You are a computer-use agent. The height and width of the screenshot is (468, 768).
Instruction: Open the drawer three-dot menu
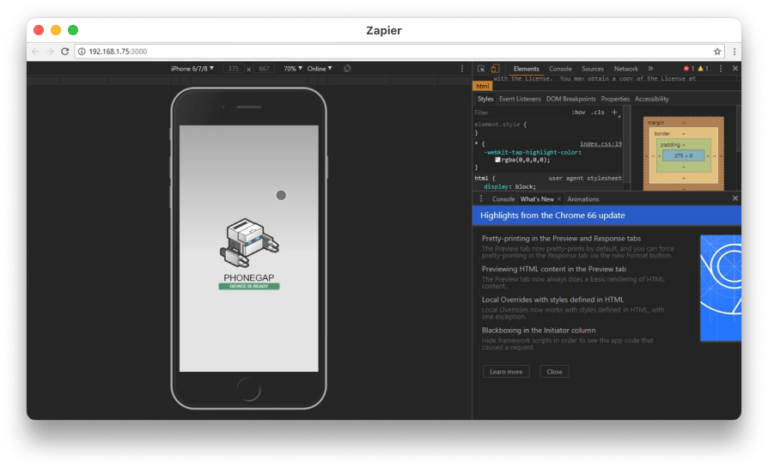[x=481, y=198]
